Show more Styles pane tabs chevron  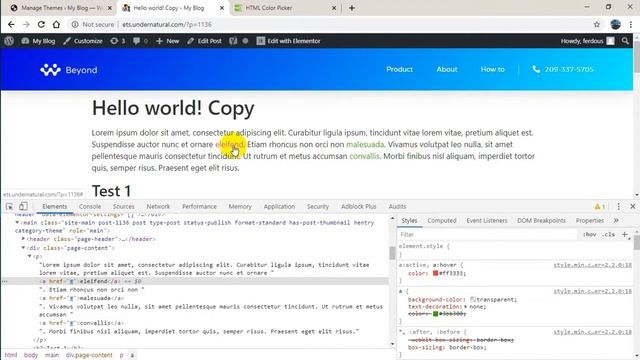pos(616,220)
